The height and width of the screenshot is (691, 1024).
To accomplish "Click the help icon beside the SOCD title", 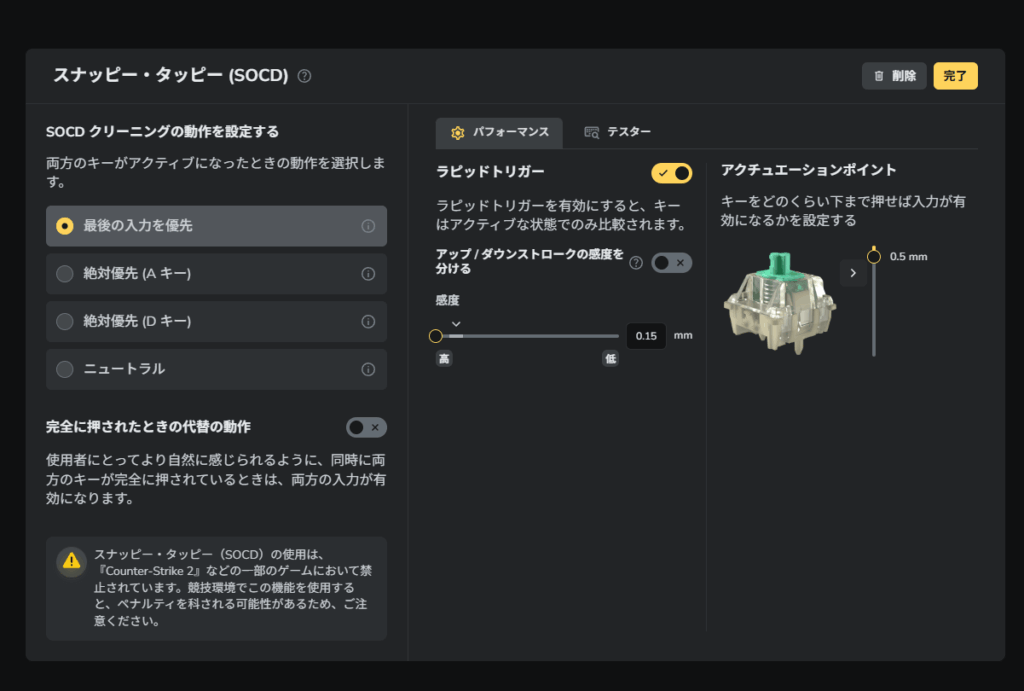I will (305, 76).
